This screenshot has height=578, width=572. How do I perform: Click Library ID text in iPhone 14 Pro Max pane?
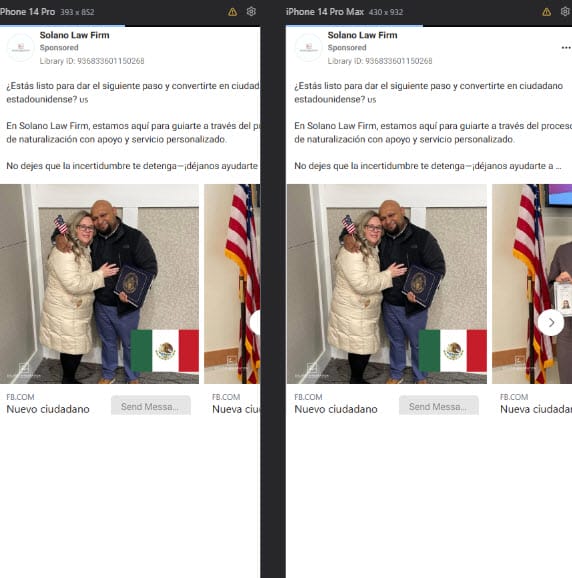click(x=380, y=61)
